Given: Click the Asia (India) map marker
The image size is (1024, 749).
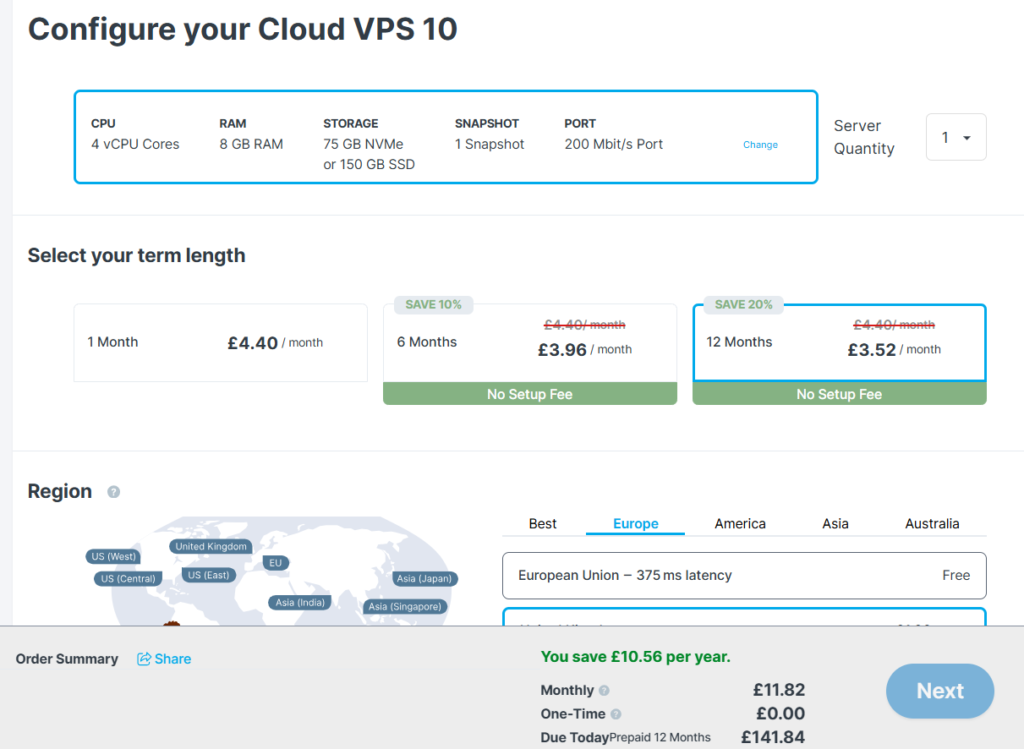Looking at the screenshot, I should (300, 602).
